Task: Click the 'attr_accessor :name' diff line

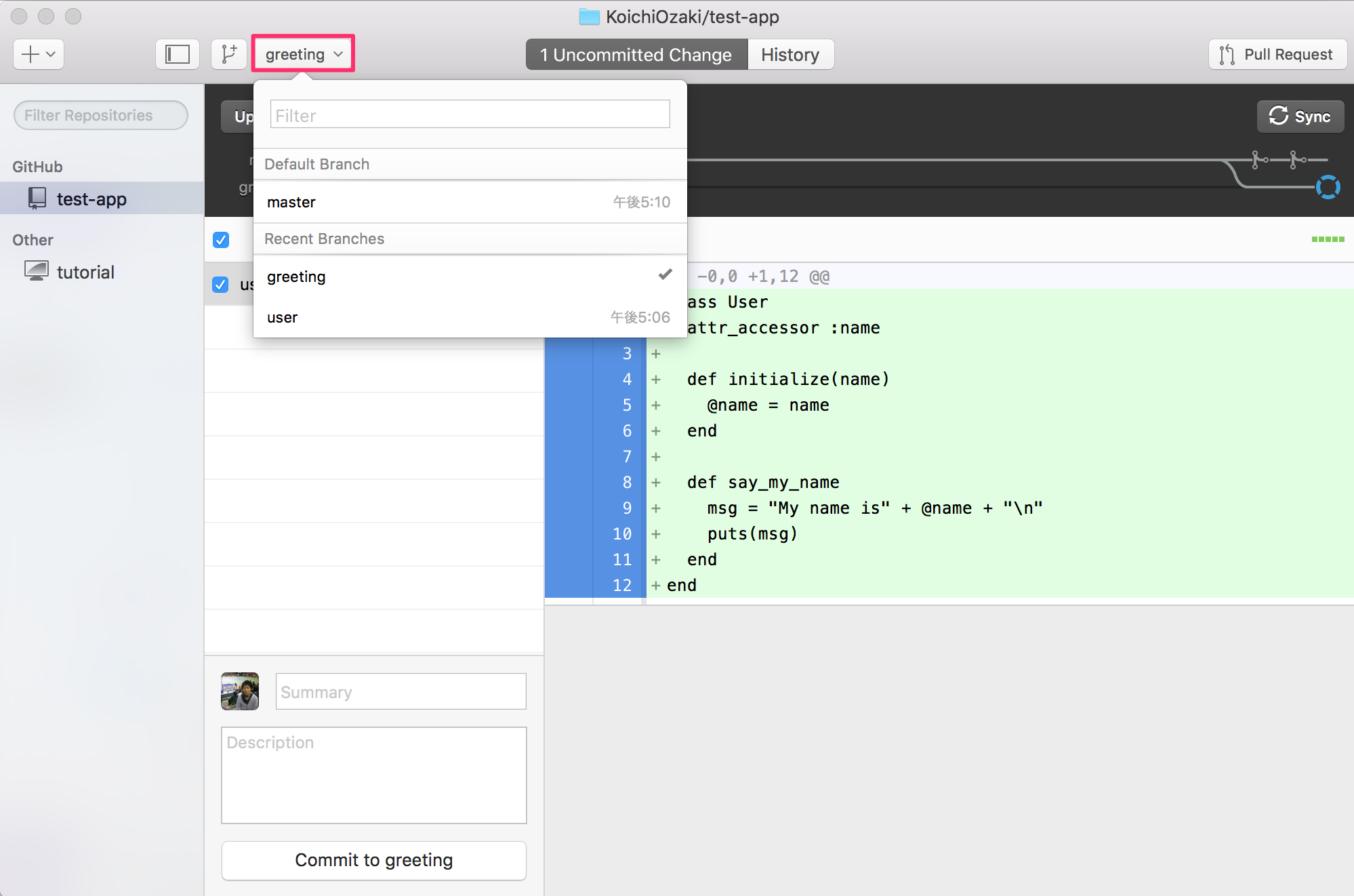Action: click(783, 328)
